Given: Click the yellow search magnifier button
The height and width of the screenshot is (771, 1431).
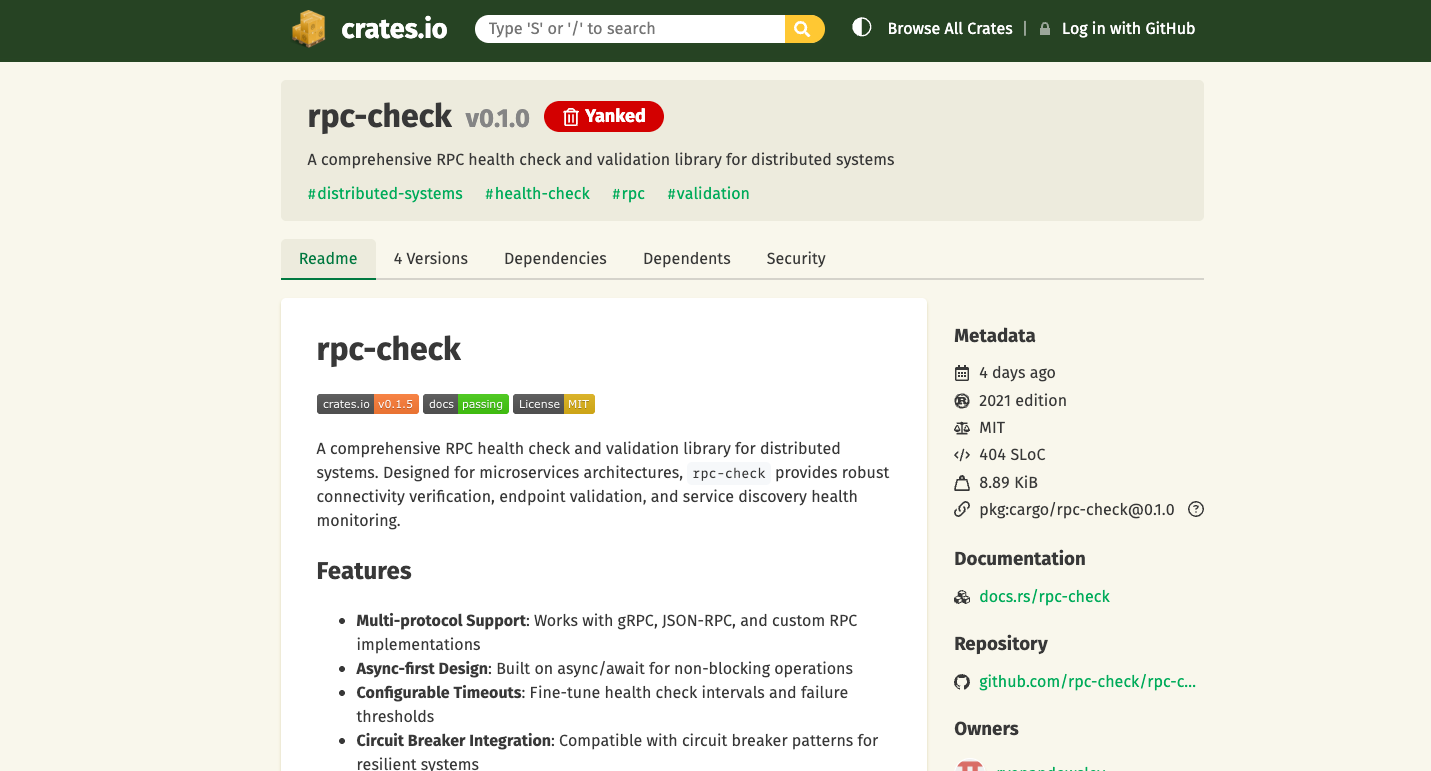Looking at the screenshot, I should 804,29.
